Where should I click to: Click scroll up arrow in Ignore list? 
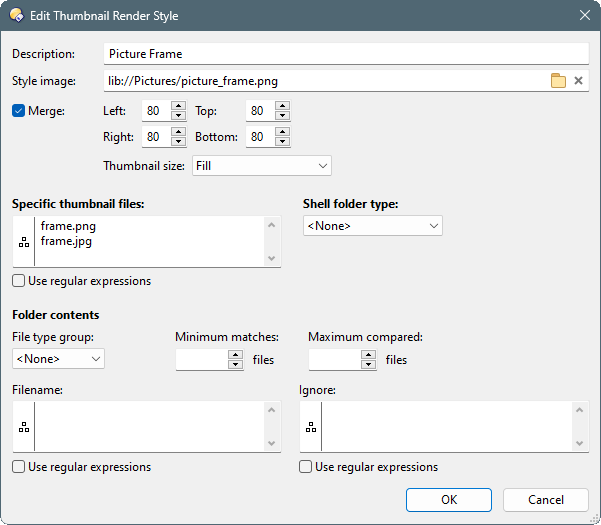coord(580,410)
